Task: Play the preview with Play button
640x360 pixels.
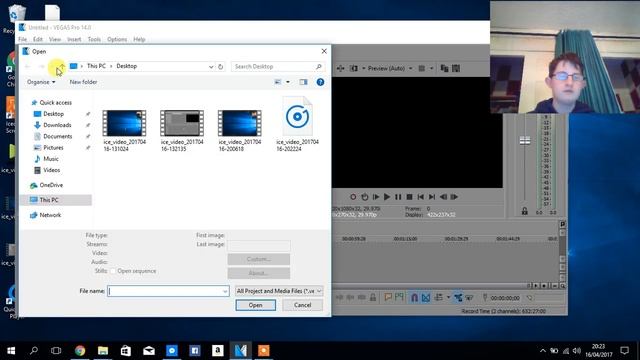Action: coord(387,197)
